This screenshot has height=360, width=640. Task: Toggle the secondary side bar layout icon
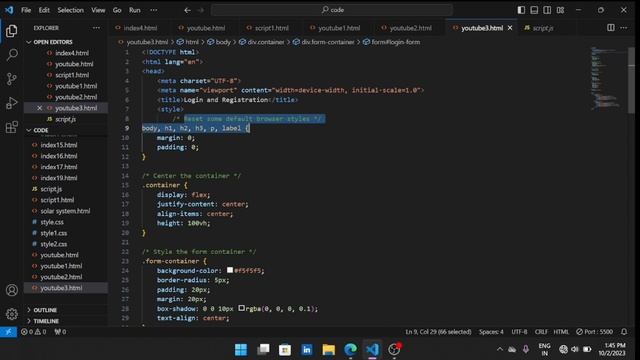coord(547,10)
